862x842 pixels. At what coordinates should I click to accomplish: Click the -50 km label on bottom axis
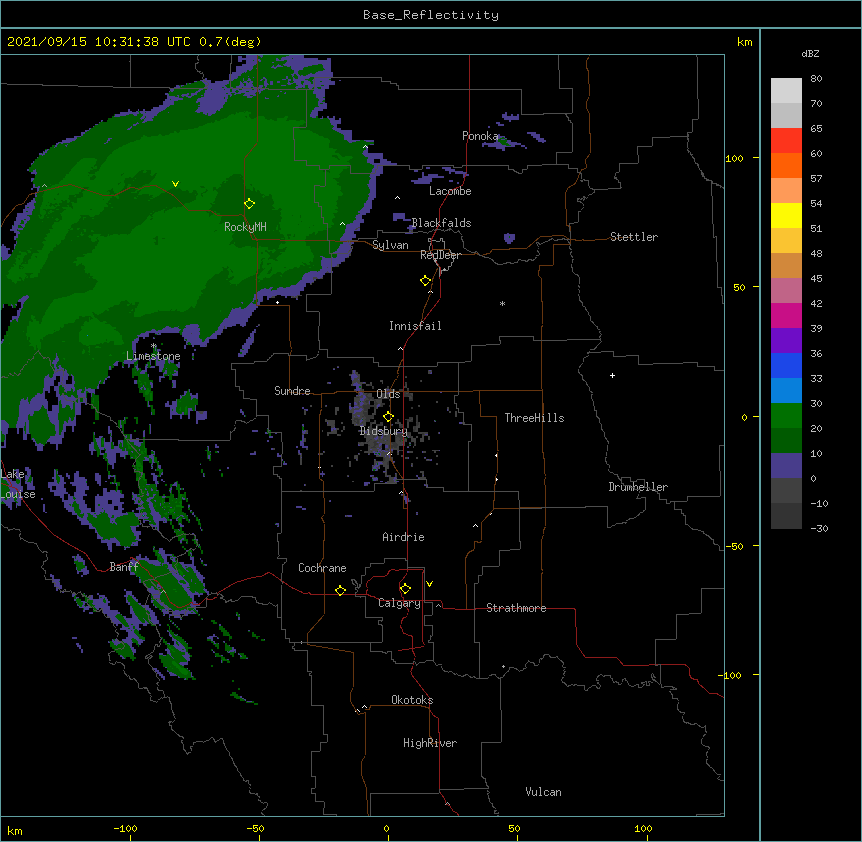tap(255, 828)
